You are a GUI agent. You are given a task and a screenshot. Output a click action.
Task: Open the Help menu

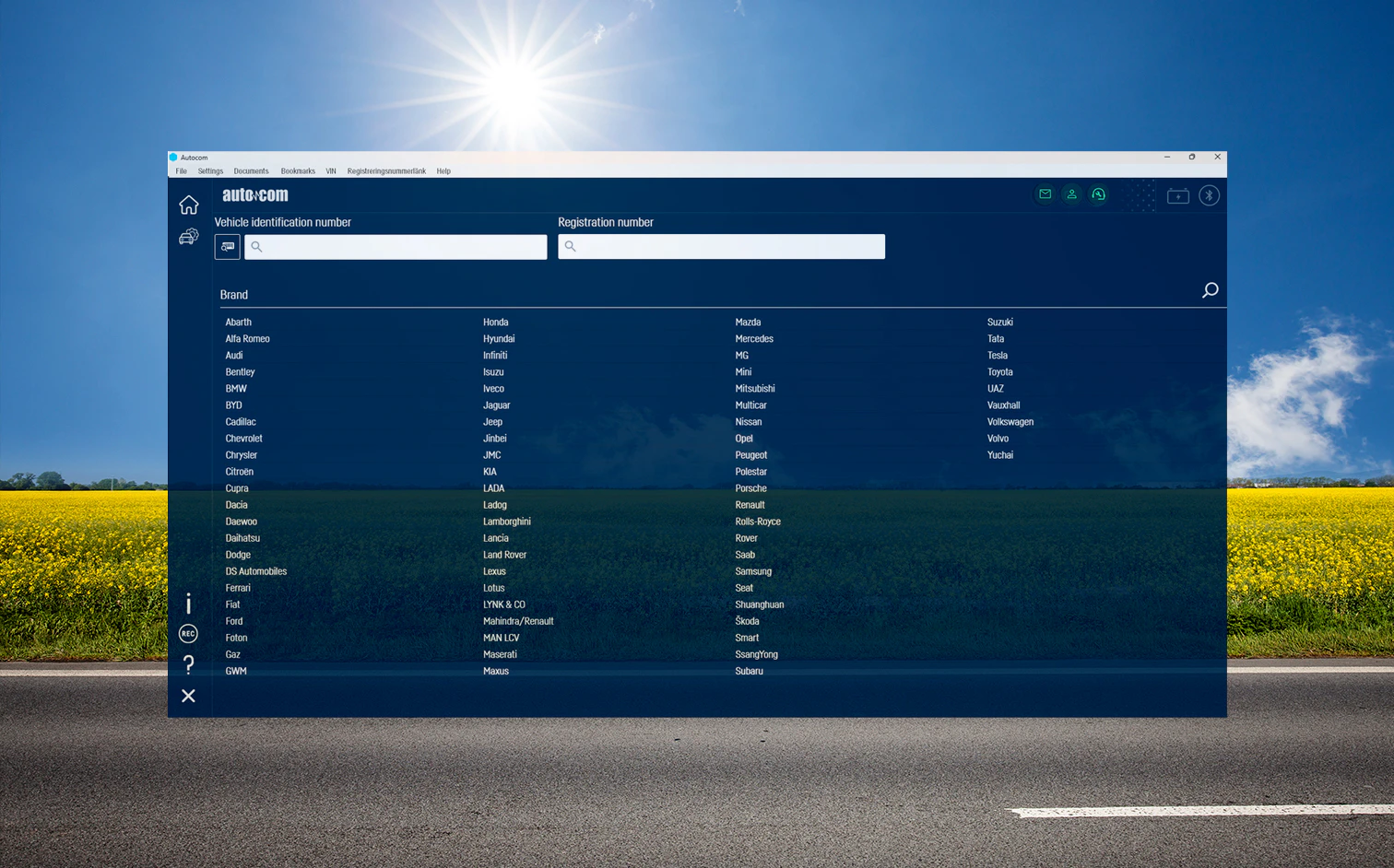[443, 171]
